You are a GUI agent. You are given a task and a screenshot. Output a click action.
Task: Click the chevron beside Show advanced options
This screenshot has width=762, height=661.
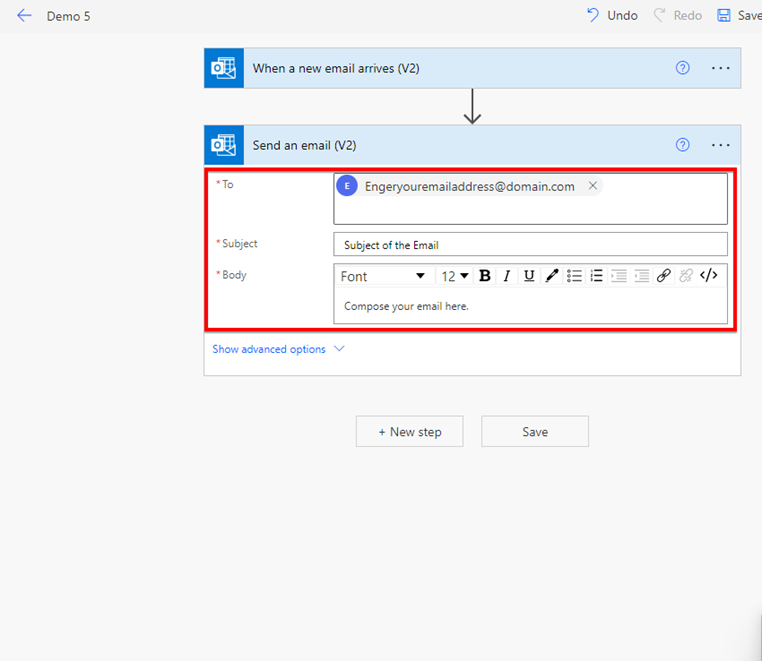[x=339, y=348]
